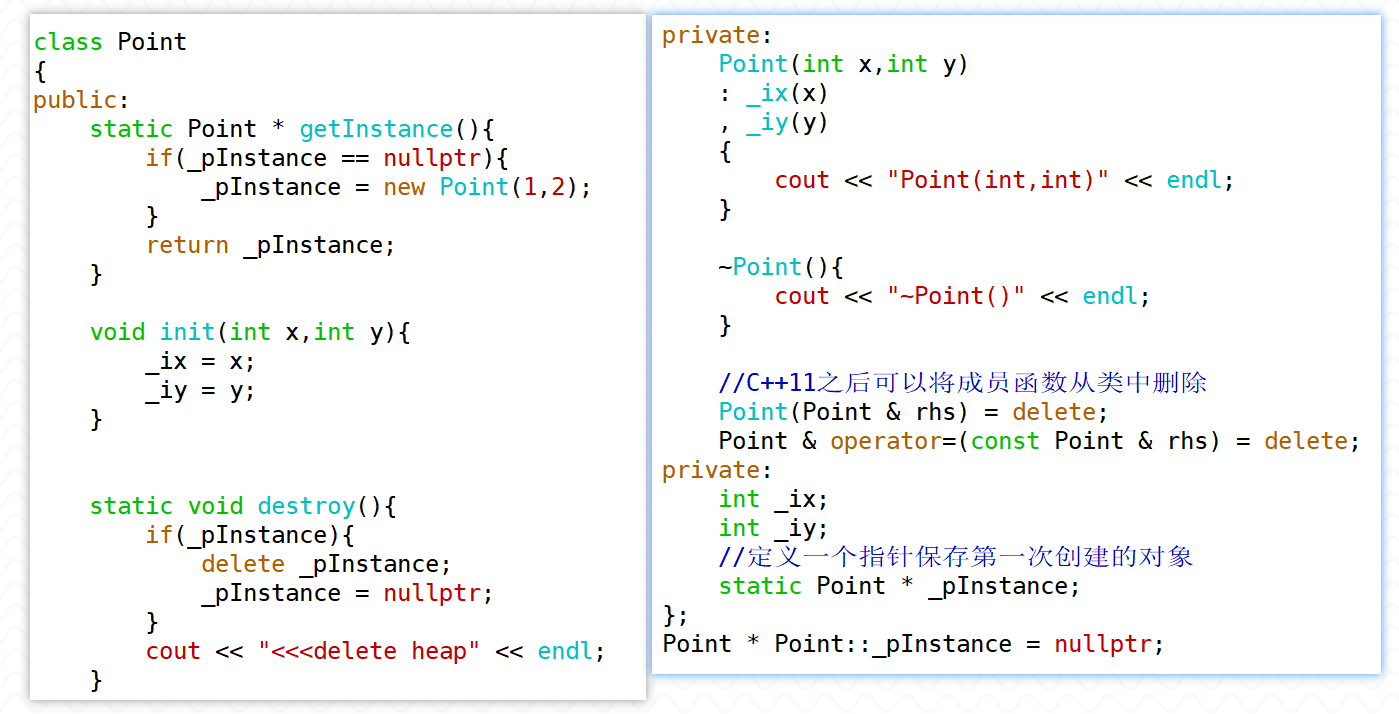
Task: Click the "Point(int,int)" string literal
Action: [998, 180]
